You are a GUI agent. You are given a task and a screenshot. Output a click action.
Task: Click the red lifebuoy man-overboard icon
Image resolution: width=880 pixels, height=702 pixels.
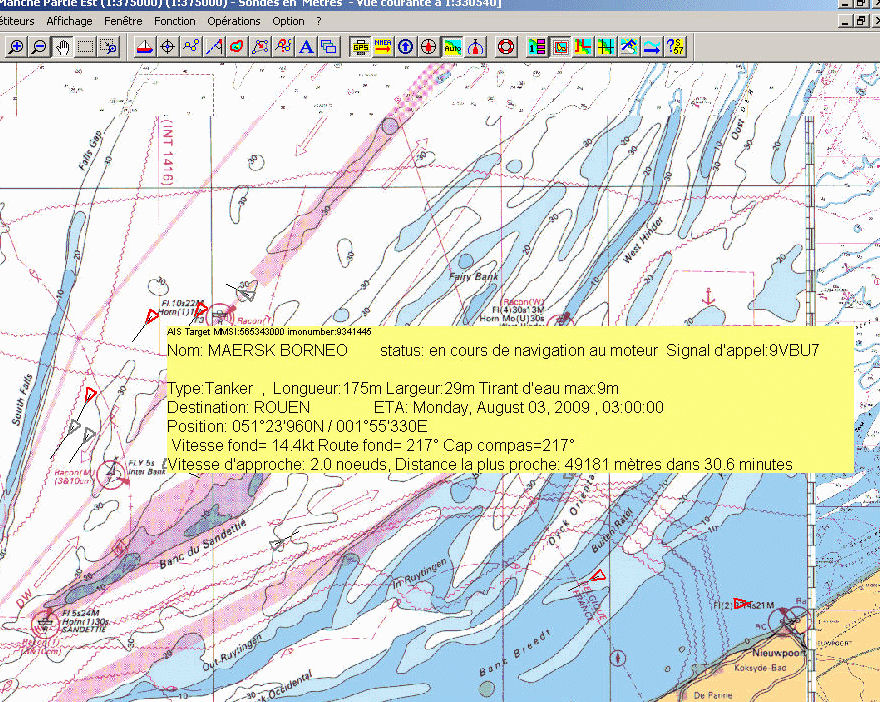pos(506,46)
